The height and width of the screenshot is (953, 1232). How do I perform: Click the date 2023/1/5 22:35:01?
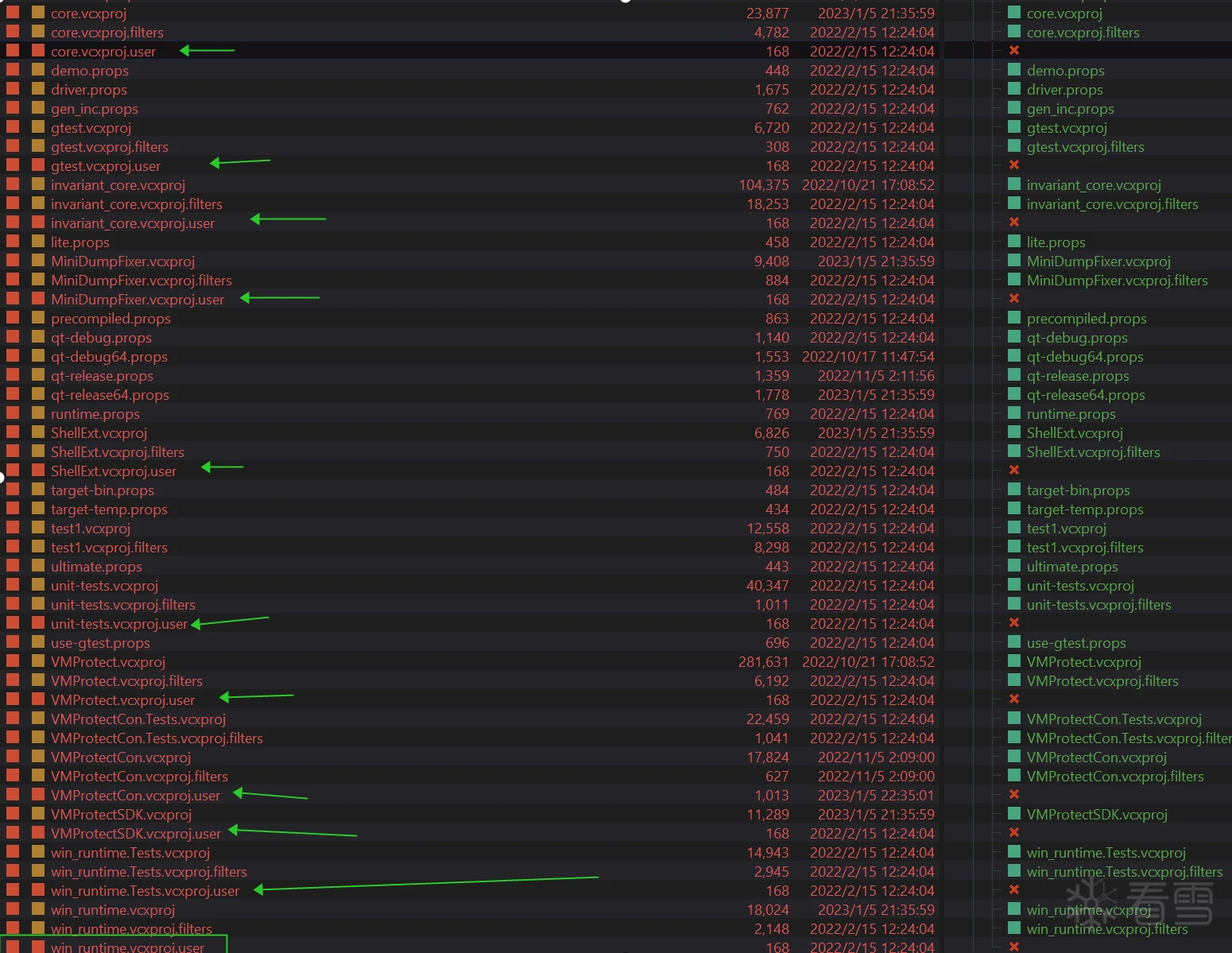[x=876, y=796]
